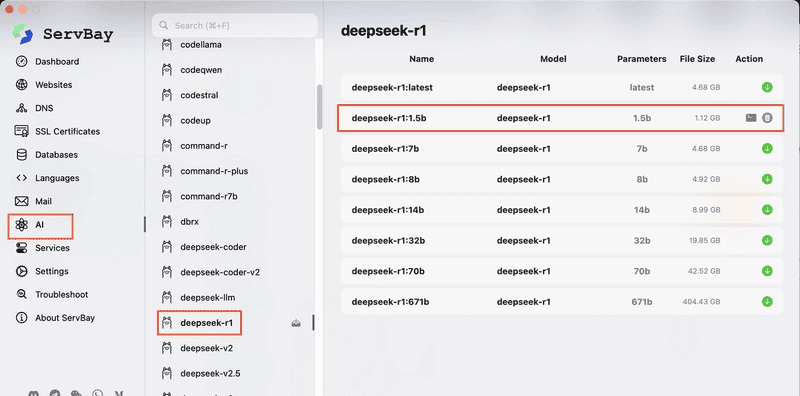Click the deepseek-r1 heading above the table

tap(384, 31)
